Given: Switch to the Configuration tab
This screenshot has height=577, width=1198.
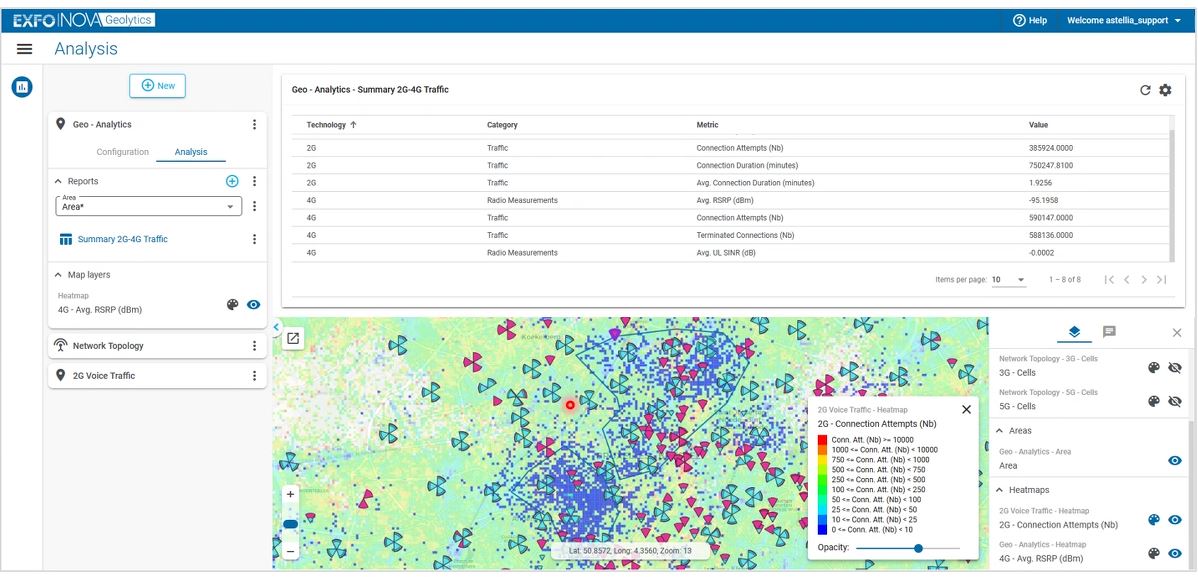Looking at the screenshot, I should tap(122, 152).
